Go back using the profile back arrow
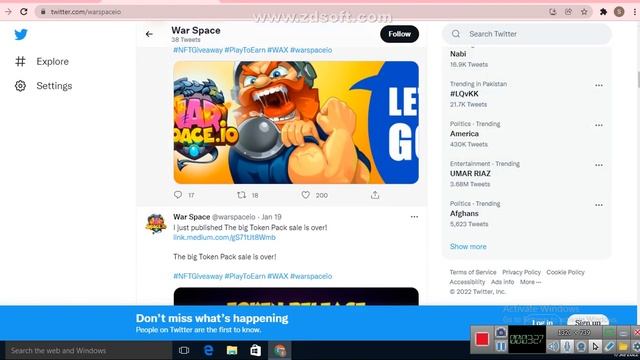The height and width of the screenshot is (360, 640). [149, 34]
